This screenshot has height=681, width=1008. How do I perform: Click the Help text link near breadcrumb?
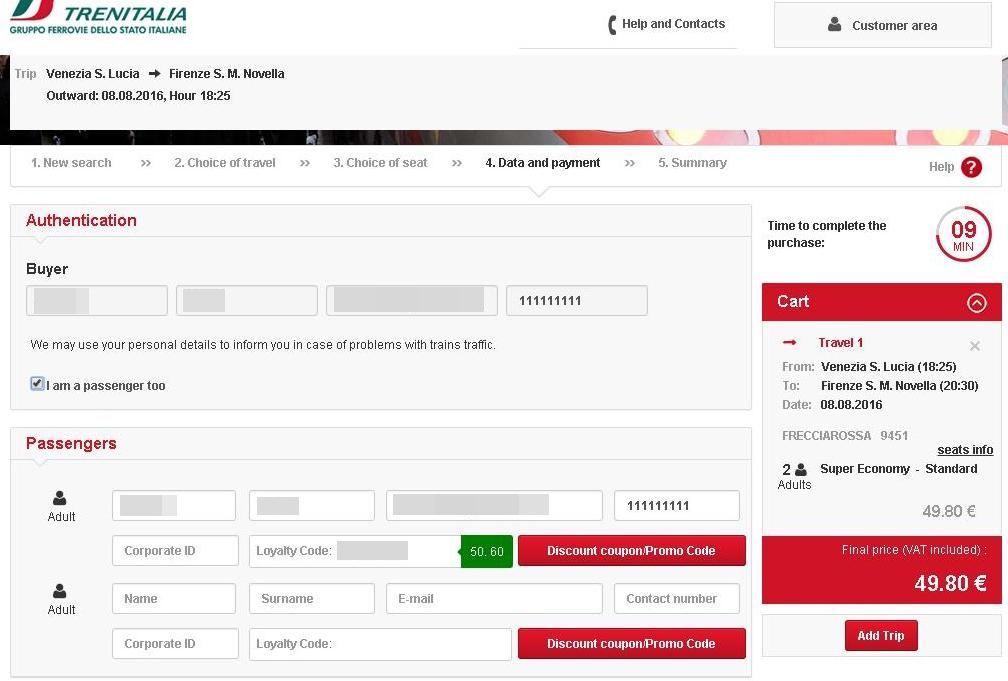click(941, 167)
